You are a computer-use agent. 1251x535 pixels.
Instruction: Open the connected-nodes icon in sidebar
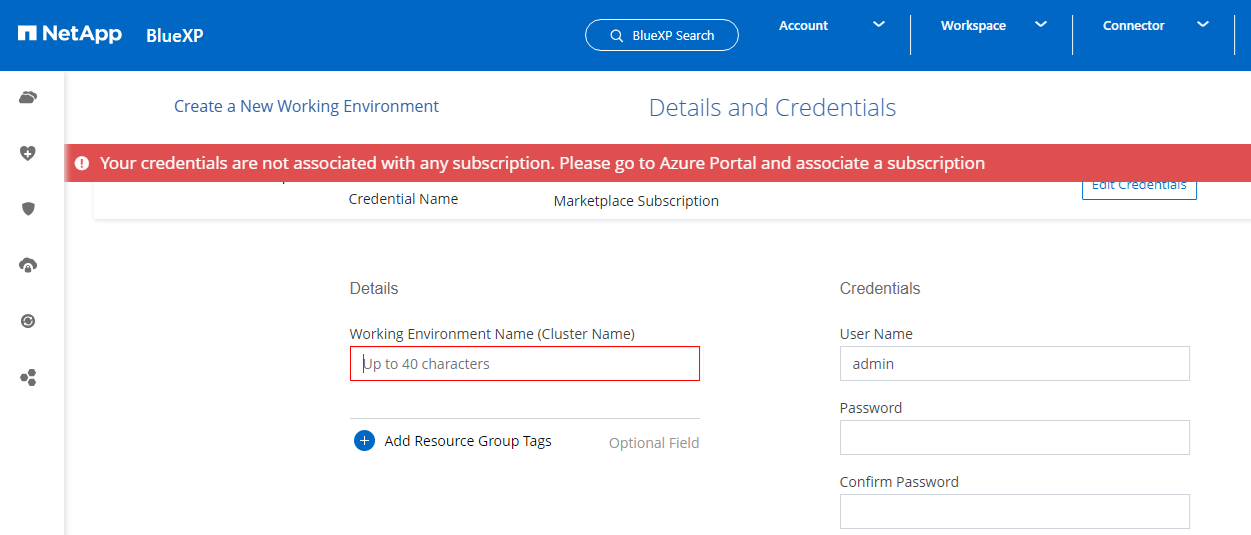point(28,378)
